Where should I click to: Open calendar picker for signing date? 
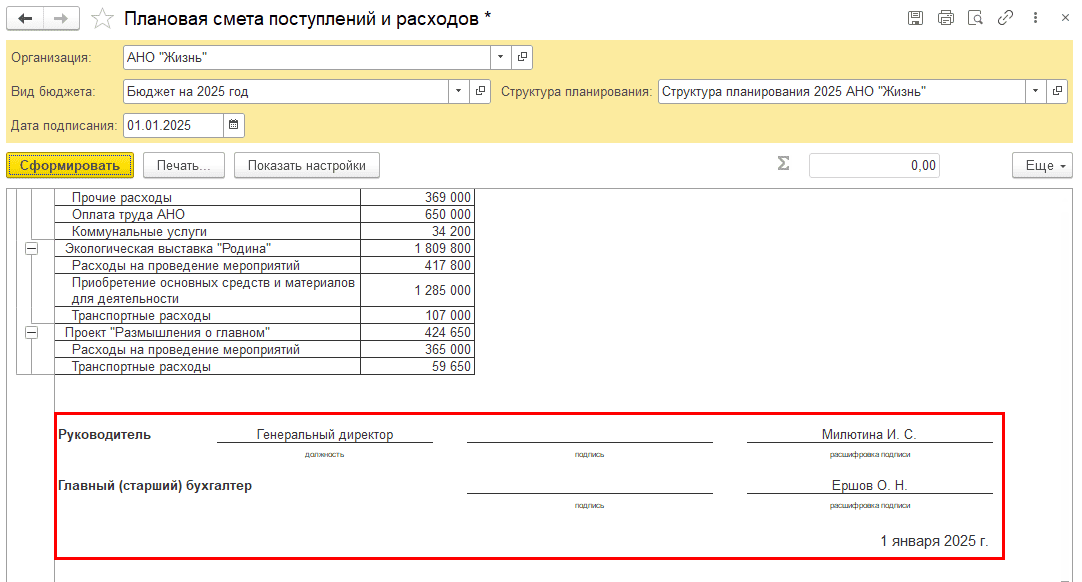[234, 125]
